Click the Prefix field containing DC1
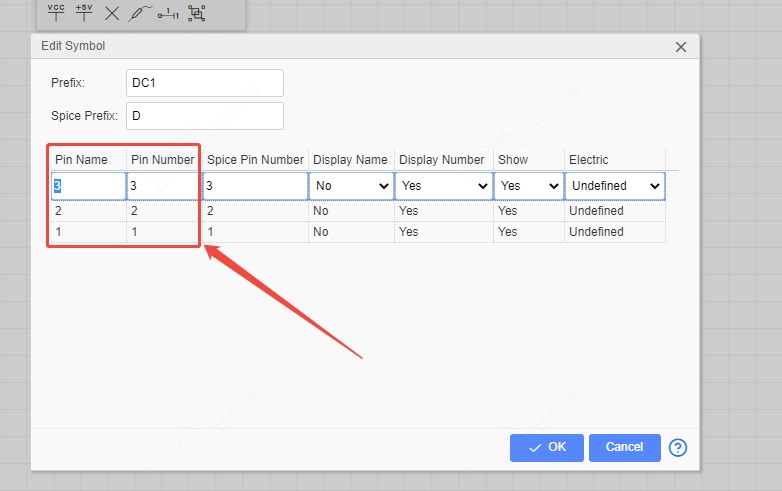Screen dimensions: 782x491 205,83
